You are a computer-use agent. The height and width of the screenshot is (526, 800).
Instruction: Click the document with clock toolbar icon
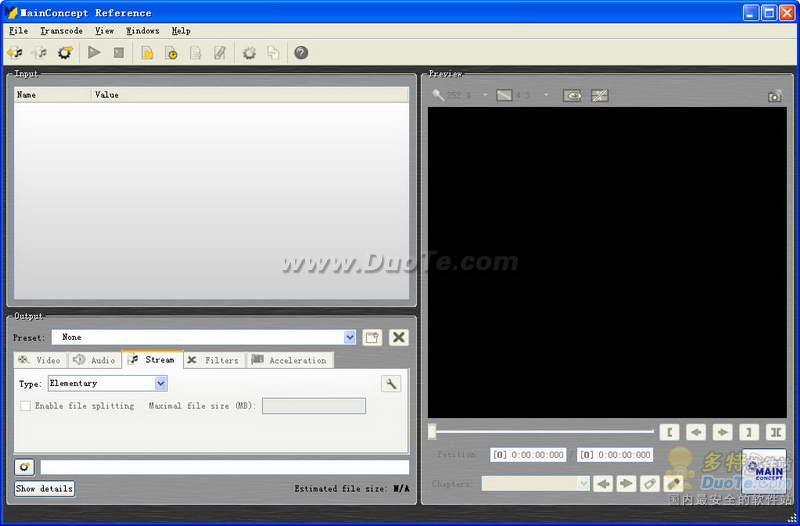click(171, 53)
